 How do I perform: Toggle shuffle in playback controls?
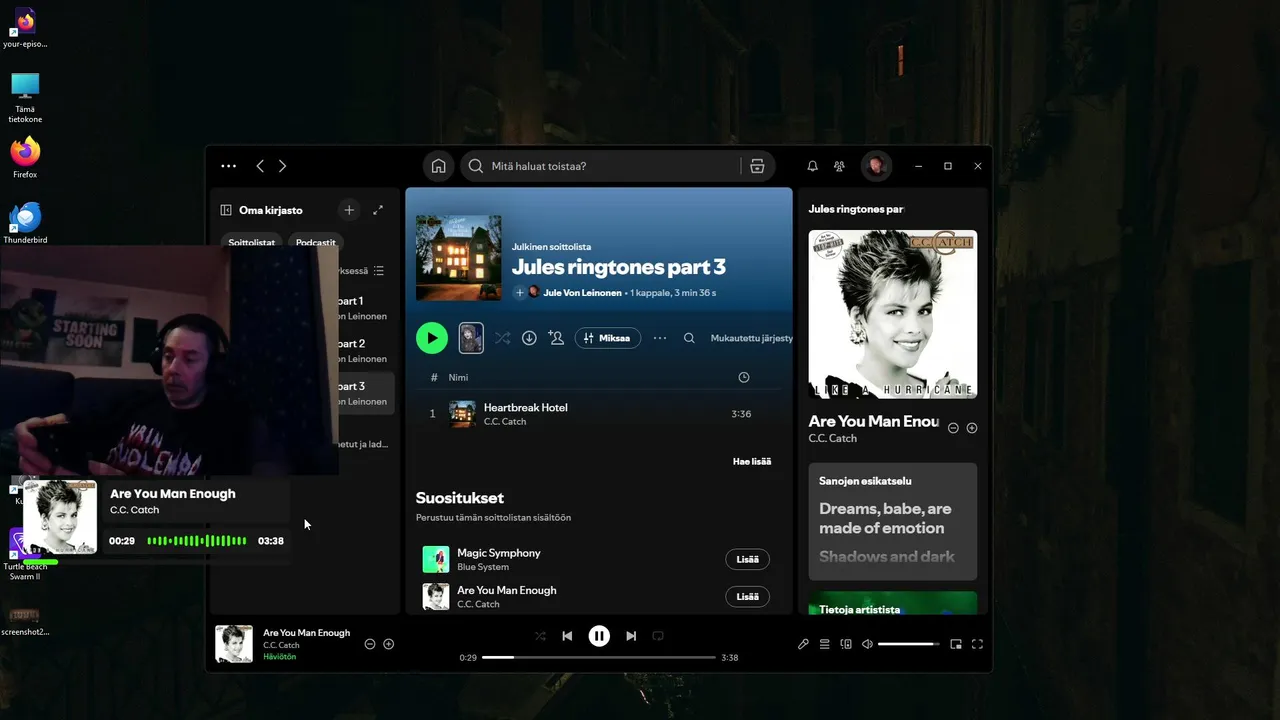tap(540, 636)
